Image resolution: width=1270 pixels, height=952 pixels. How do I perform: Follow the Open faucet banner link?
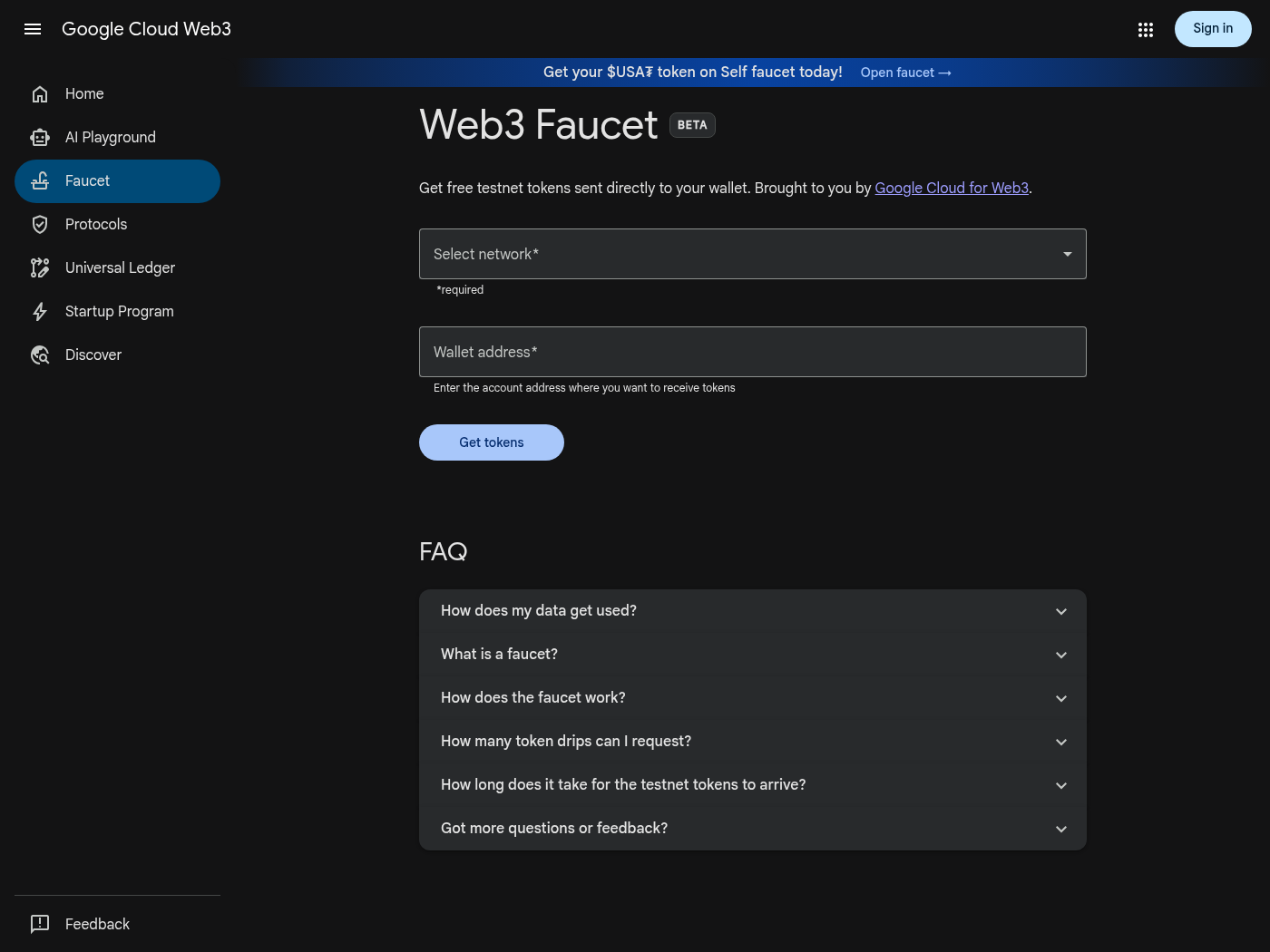(x=905, y=73)
